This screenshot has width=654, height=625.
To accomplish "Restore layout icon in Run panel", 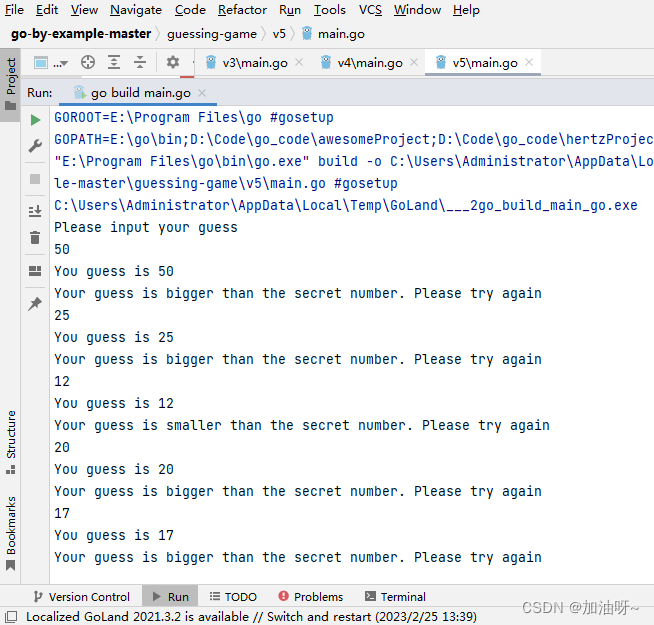I will pyautogui.click(x=35, y=271).
